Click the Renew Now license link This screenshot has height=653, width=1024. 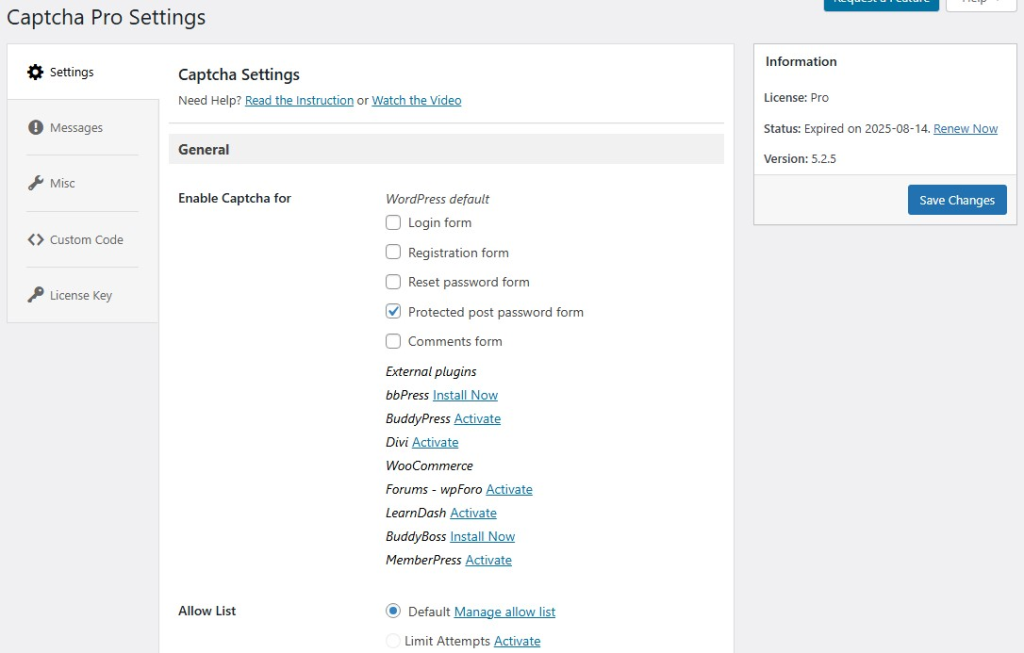click(x=965, y=129)
